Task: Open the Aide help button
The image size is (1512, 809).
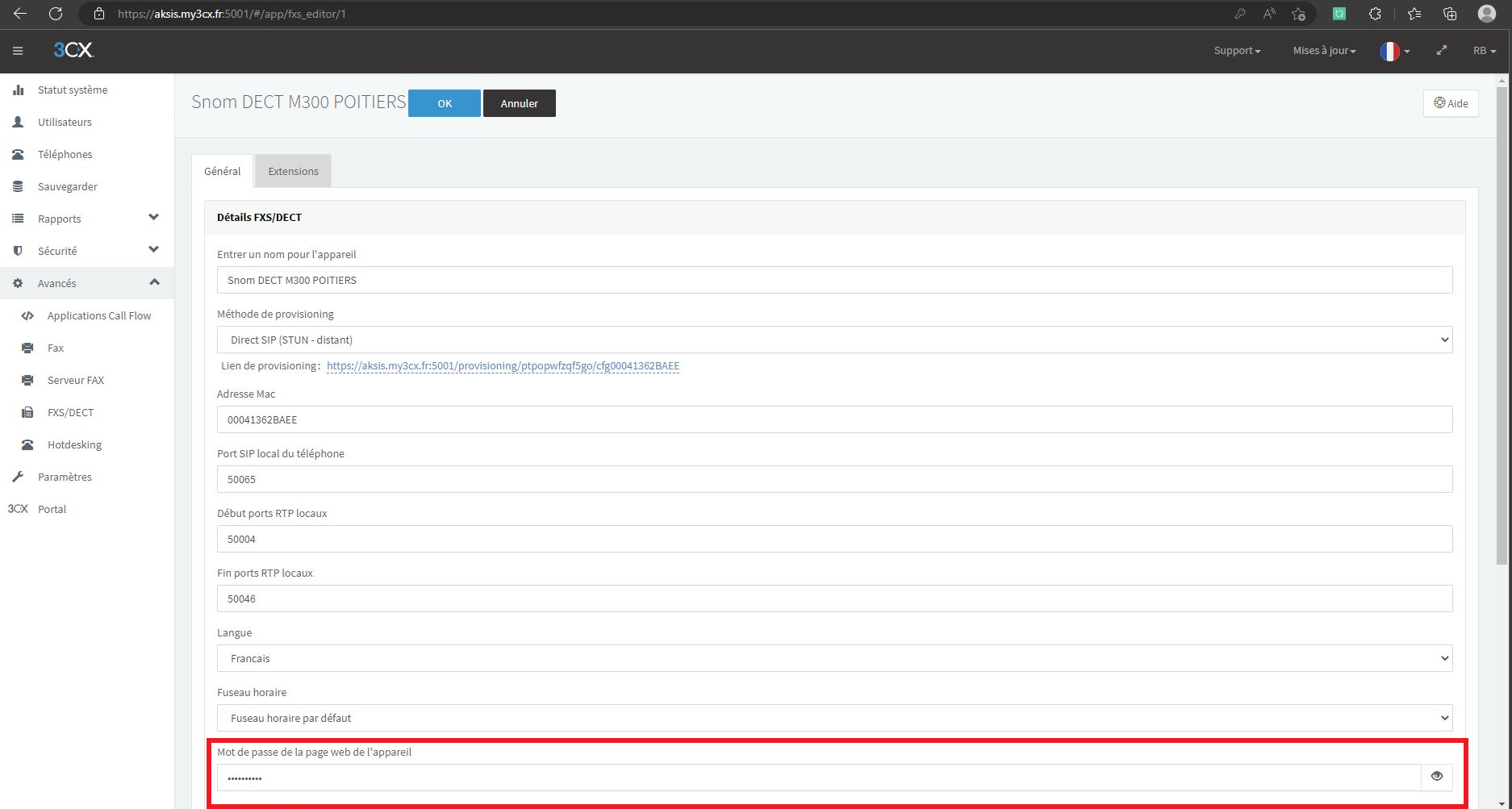Action: coord(1451,103)
